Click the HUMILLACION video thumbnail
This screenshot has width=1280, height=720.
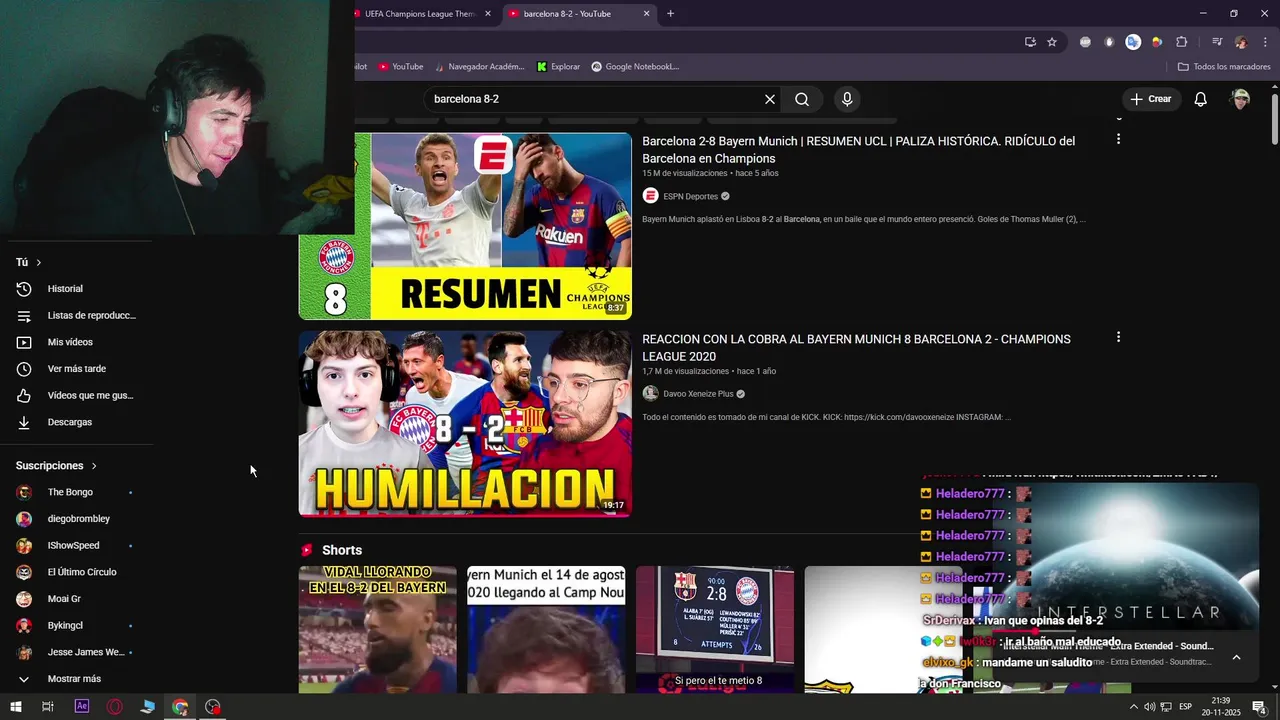click(x=465, y=424)
